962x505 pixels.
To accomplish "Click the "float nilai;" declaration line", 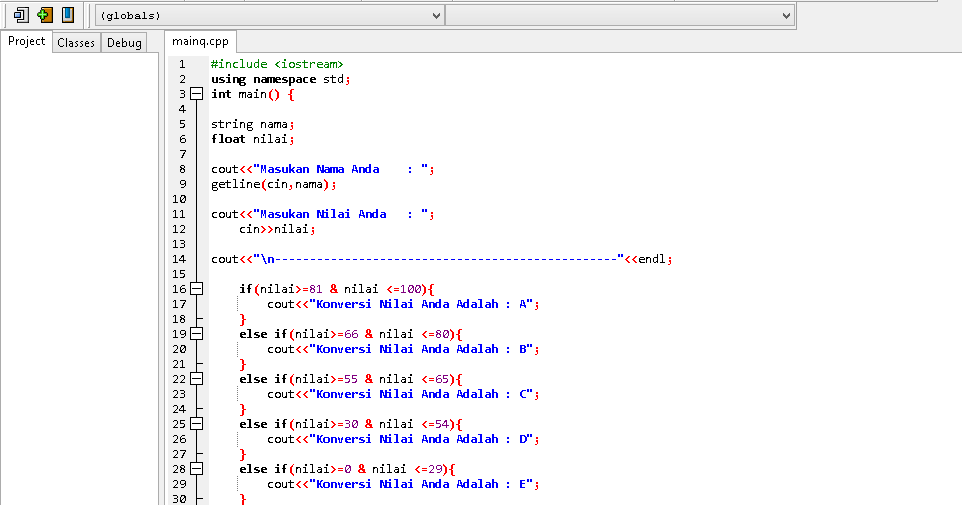I will click(253, 139).
